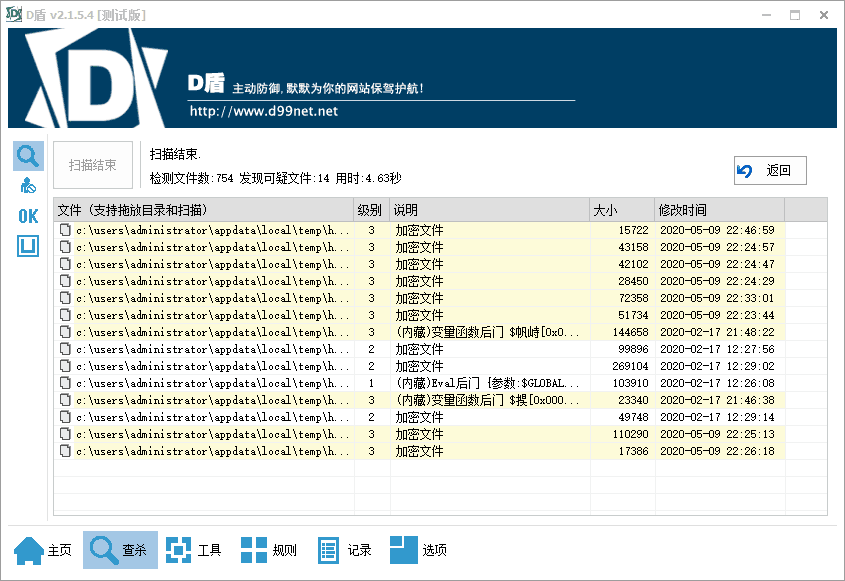
Task: Select file icon of row sized 28450
Action: [65, 281]
